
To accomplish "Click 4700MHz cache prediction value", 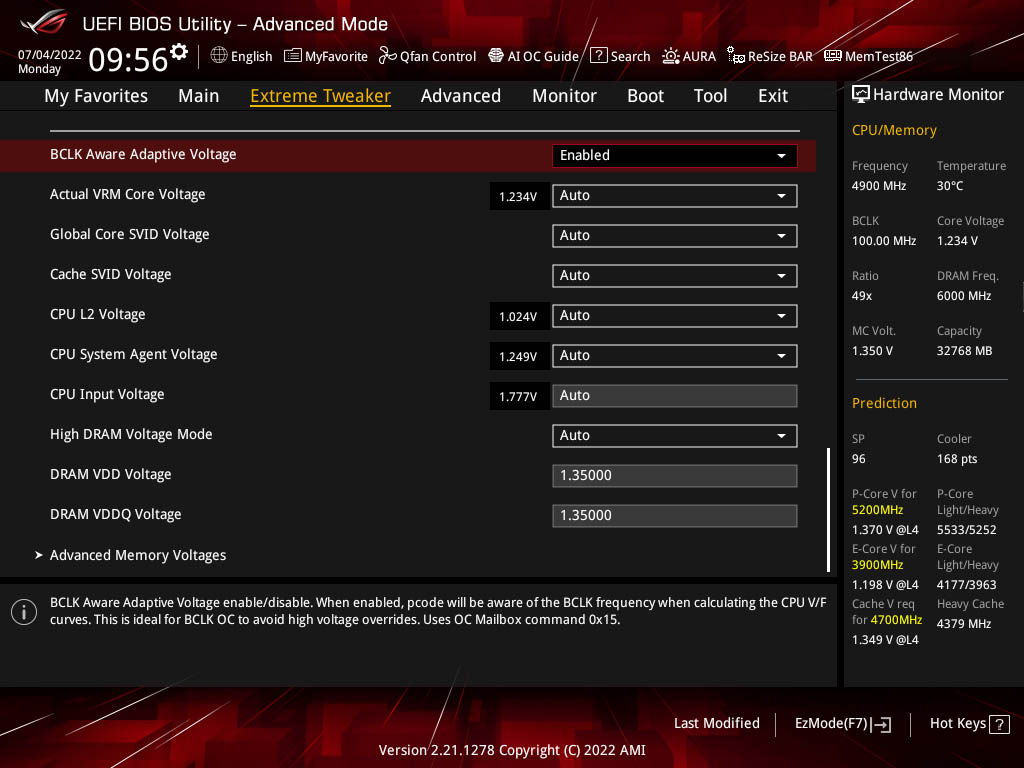I will [897, 620].
